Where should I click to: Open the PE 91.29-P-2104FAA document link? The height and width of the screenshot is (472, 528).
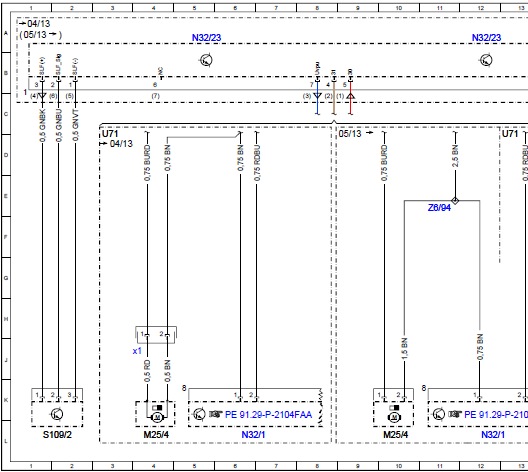268,414
